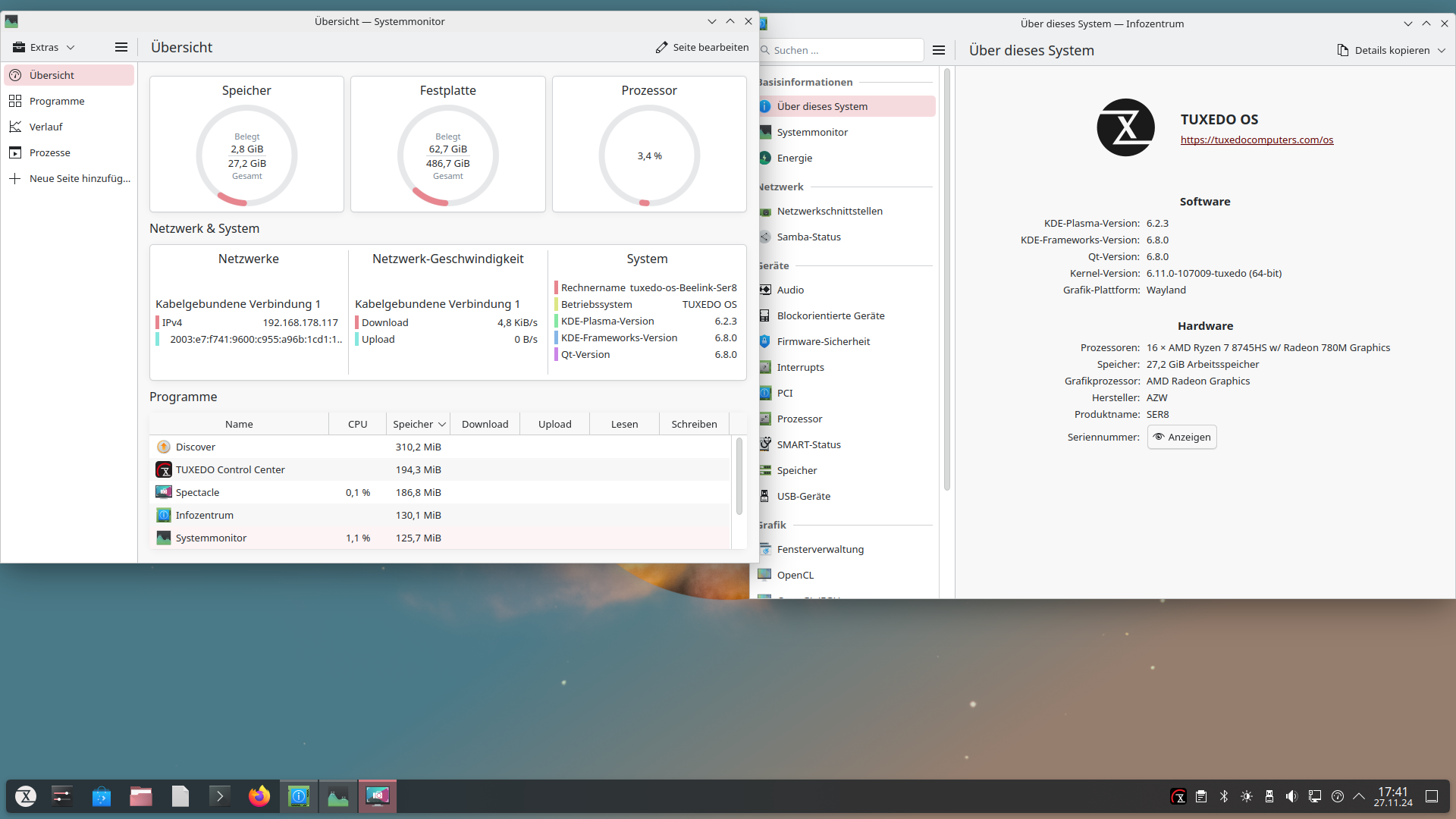Sort by Download column header

click(485, 424)
